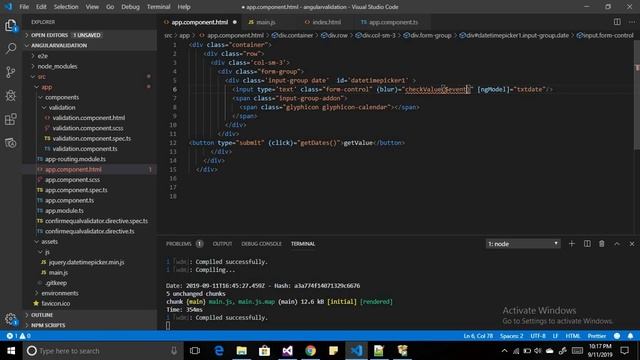Maximize the terminal panel with the caret
640x360 pixels.
[x=617, y=244]
